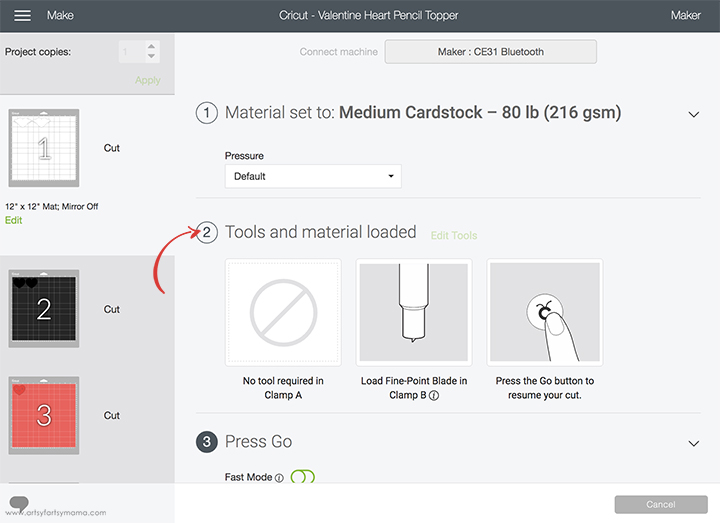Click the Fast Mode info icon
Viewport: 720px width, 523px height.
point(279,478)
